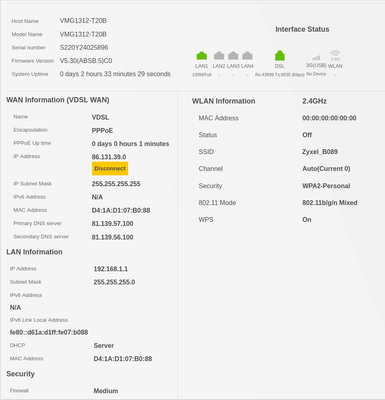Click the 802.11b/g/n Mixed mode value
The height and width of the screenshot is (400, 385).
[330, 203]
